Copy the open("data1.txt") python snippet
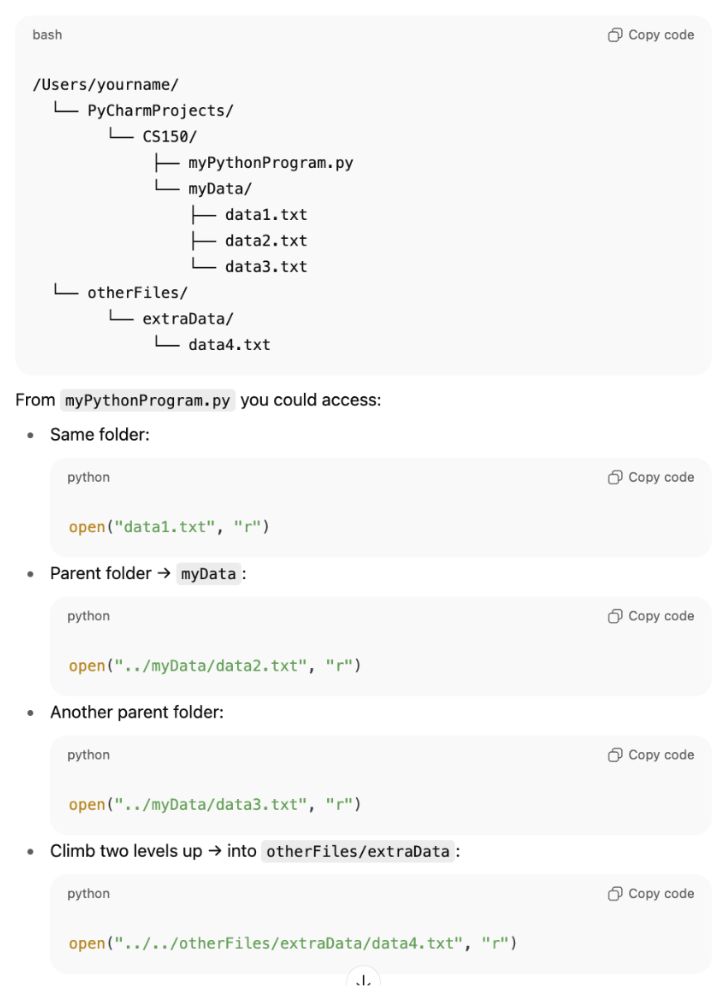726x992 pixels. pyautogui.click(x=651, y=478)
